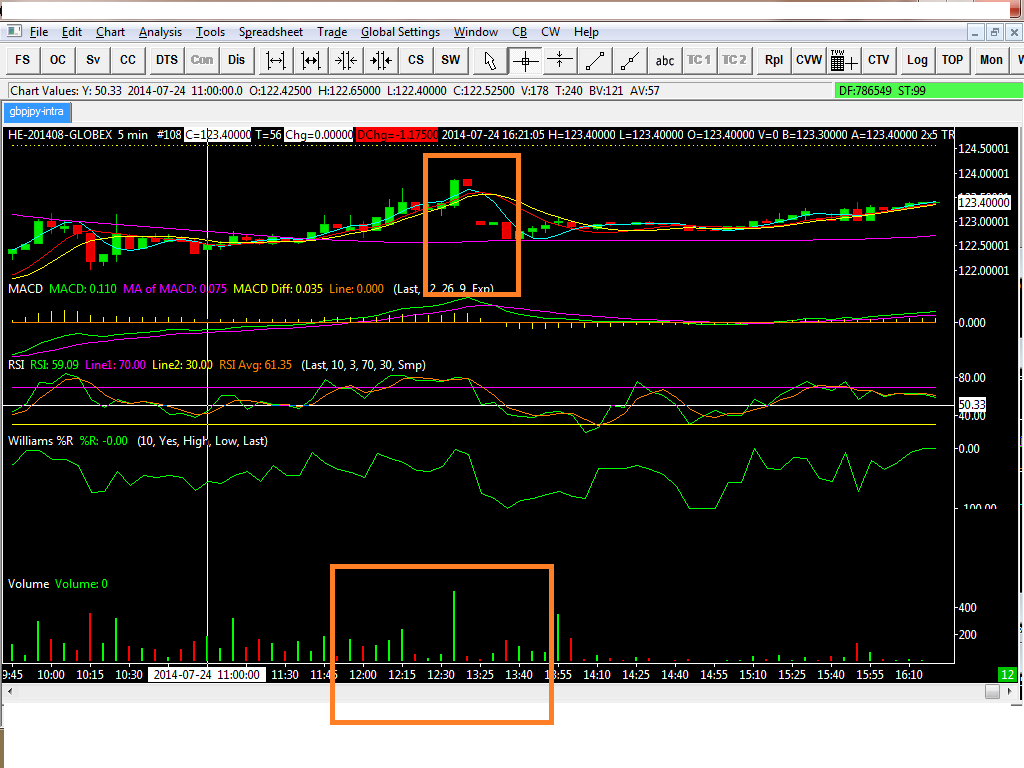Click the FS toolbar button
Image resolution: width=1024 pixels, height=768 pixels.
22,61
